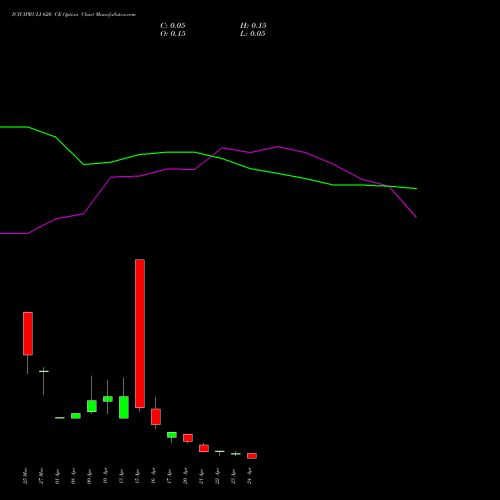Click the 'L: 0.05' low value

pyautogui.click(x=253, y=34)
